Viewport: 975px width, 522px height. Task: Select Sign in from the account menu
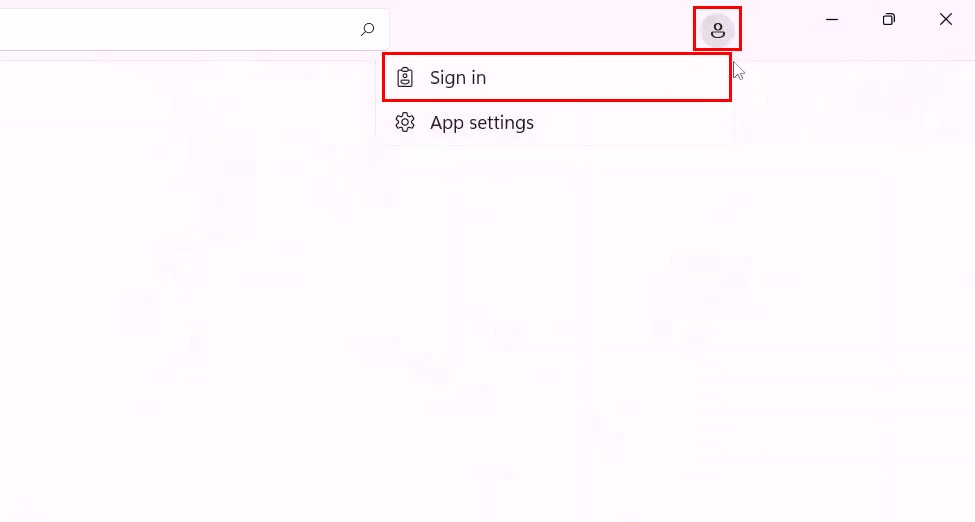pyautogui.click(x=556, y=78)
